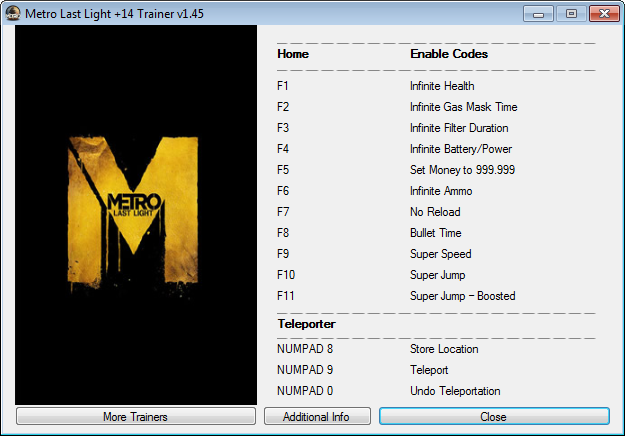Click the F6 hotkey text

point(283,191)
